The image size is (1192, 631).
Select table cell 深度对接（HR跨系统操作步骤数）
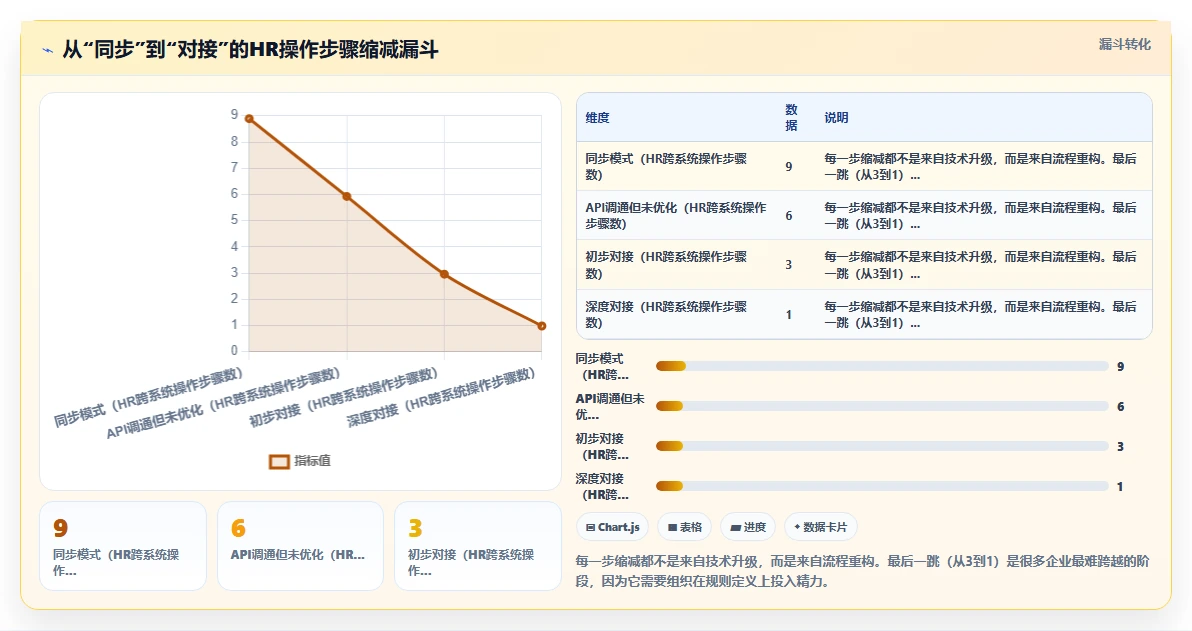676,314
